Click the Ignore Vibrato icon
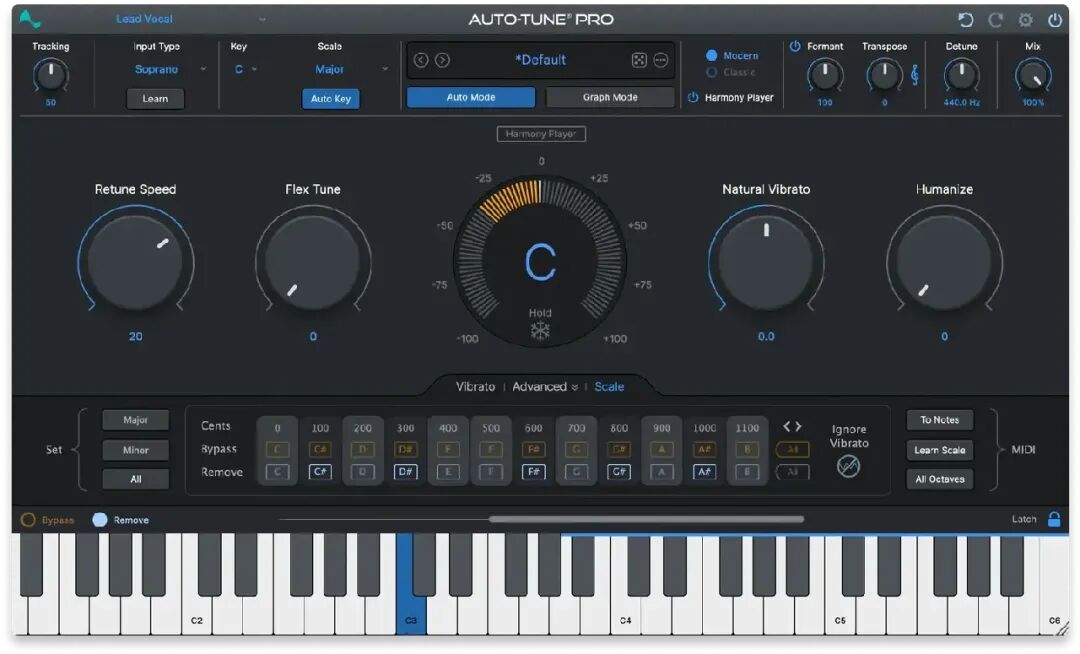This screenshot has height=654, width=1080. coord(849,466)
